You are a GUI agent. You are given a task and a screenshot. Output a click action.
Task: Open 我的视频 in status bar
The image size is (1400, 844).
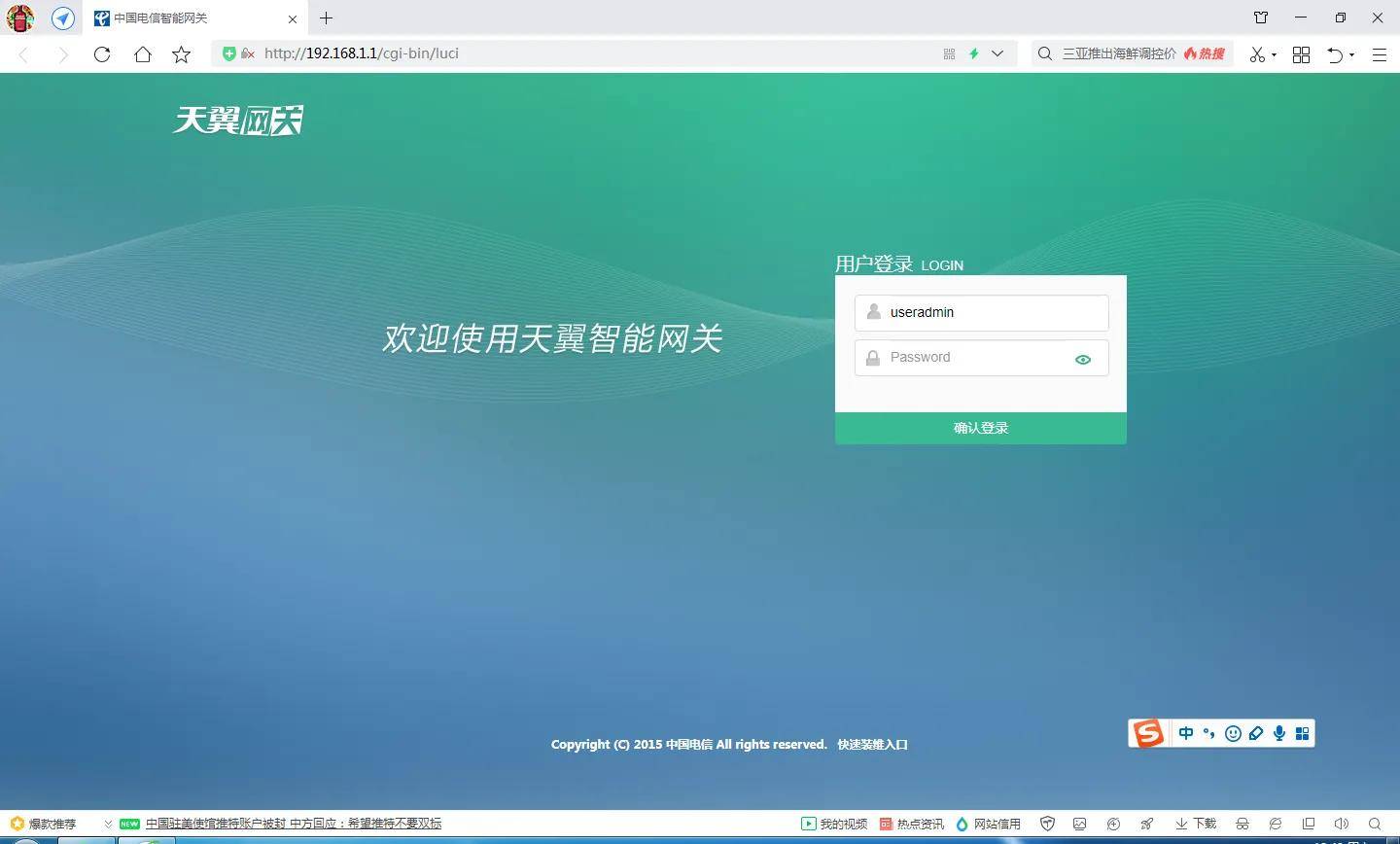(x=834, y=824)
